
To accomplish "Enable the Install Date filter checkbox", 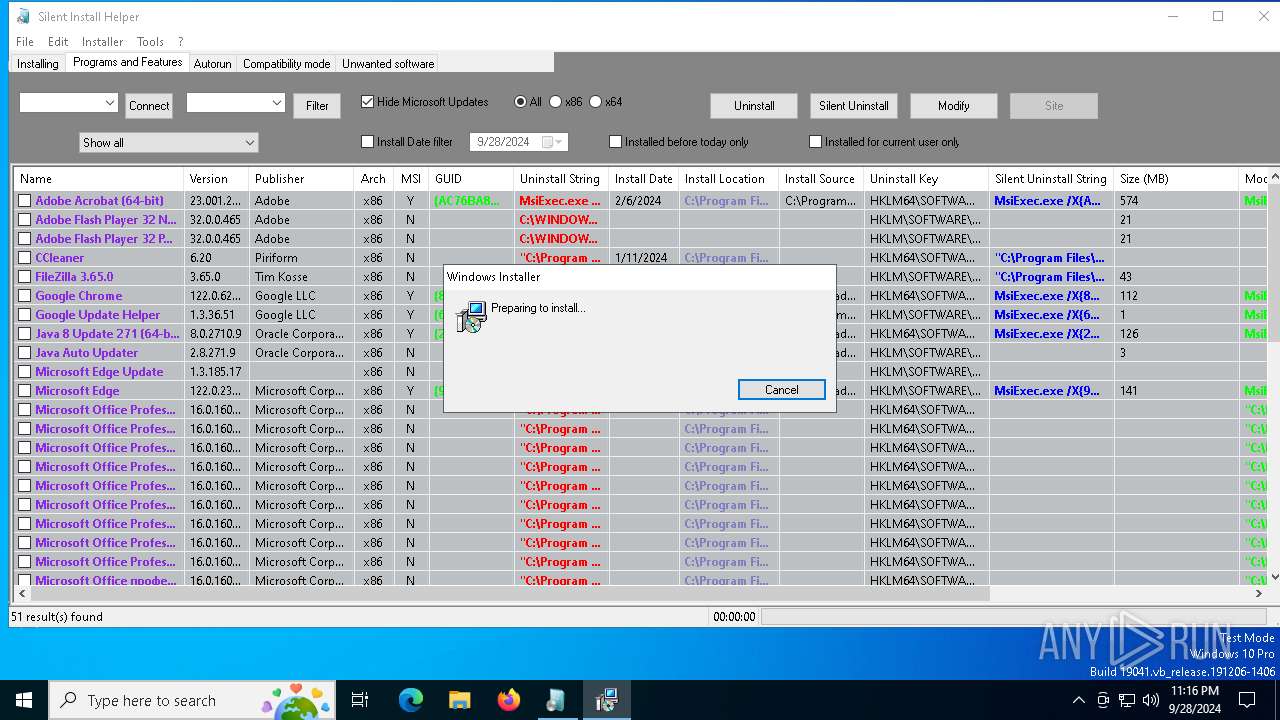I will 367,142.
